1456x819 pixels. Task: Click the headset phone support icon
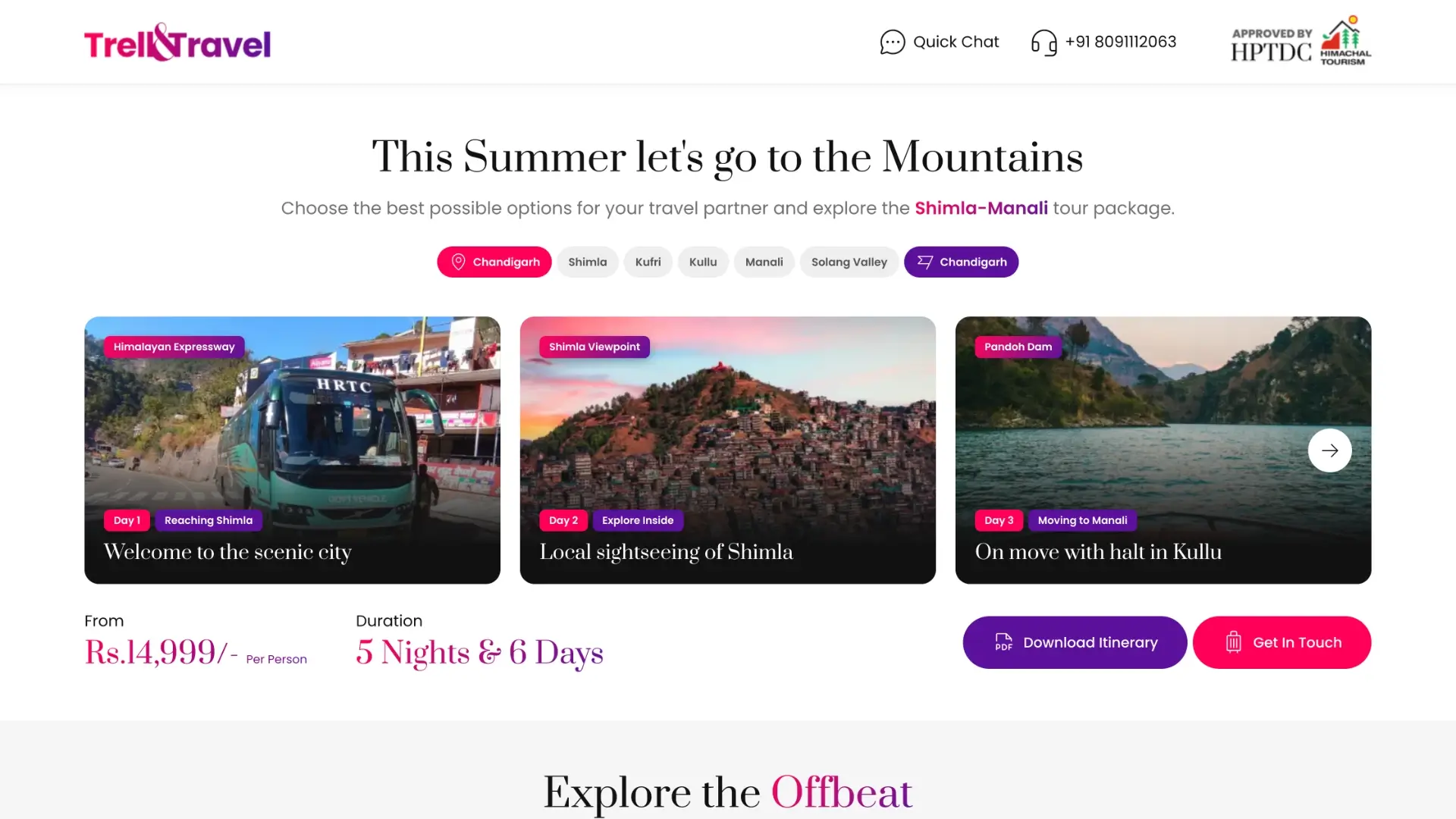coord(1043,42)
